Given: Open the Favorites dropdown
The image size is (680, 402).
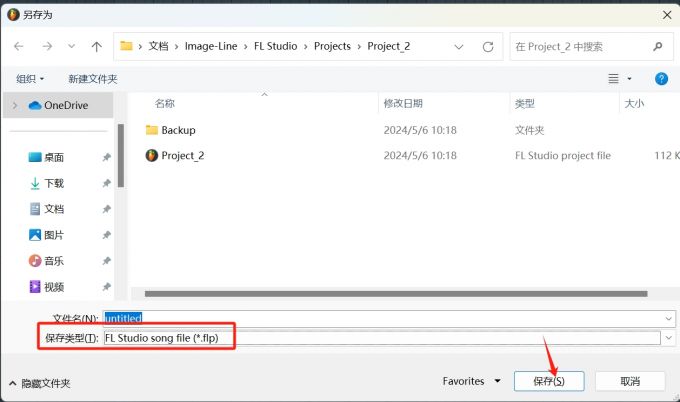Looking at the screenshot, I should (471, 381).
